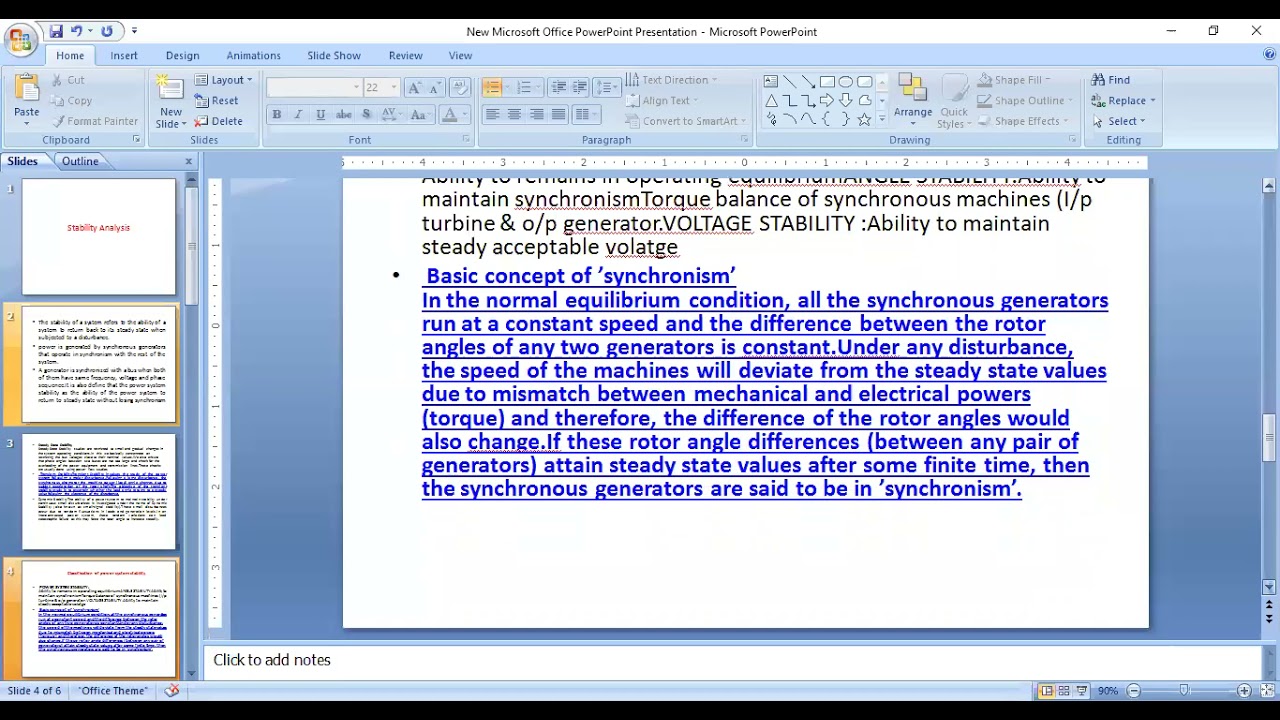The height and width of the screenshot is (720, 1280).
Task: Align text to the right
Action: pyautogui.click(x=537, y=115)
